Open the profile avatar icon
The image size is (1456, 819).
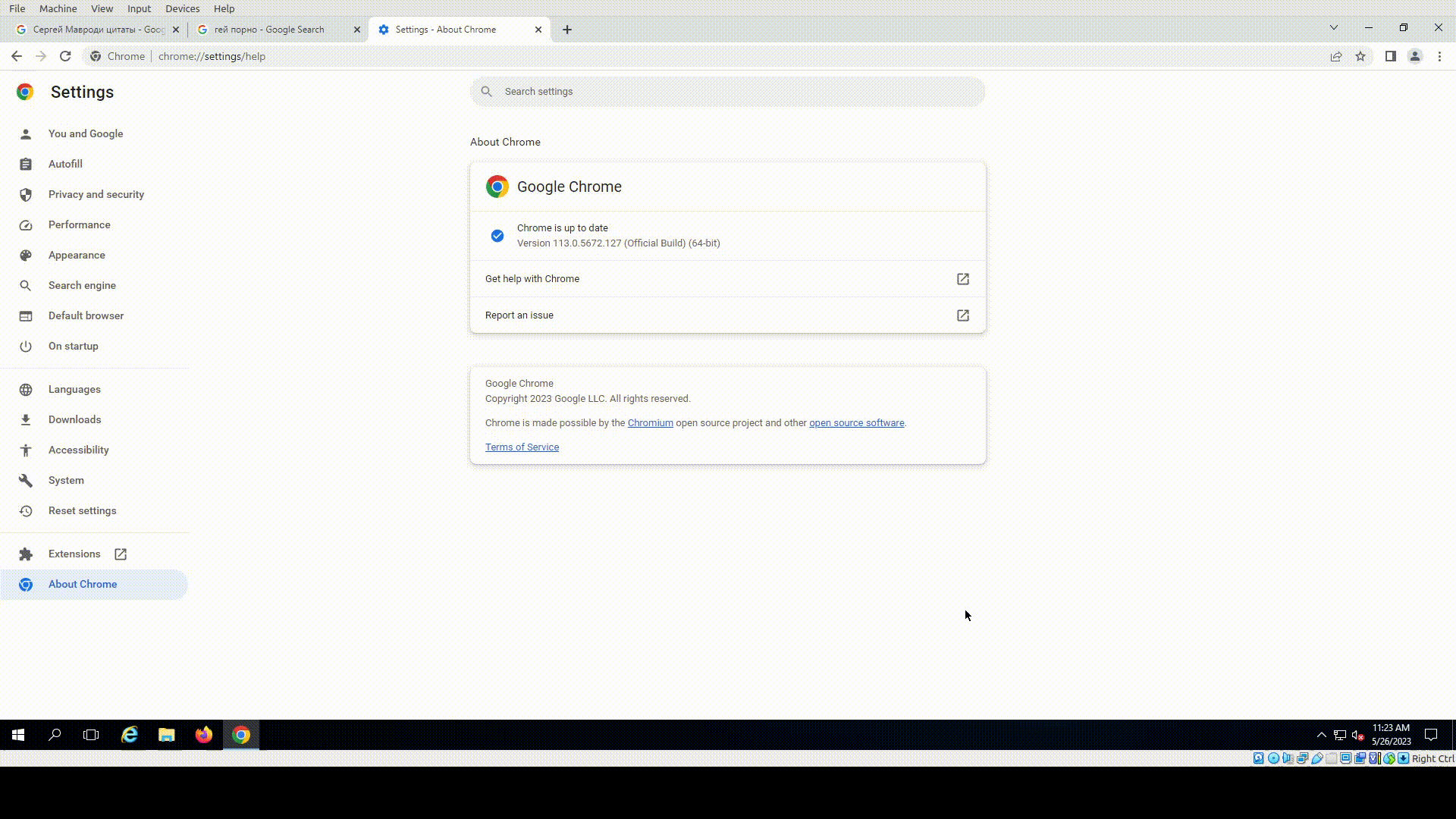1415,56
